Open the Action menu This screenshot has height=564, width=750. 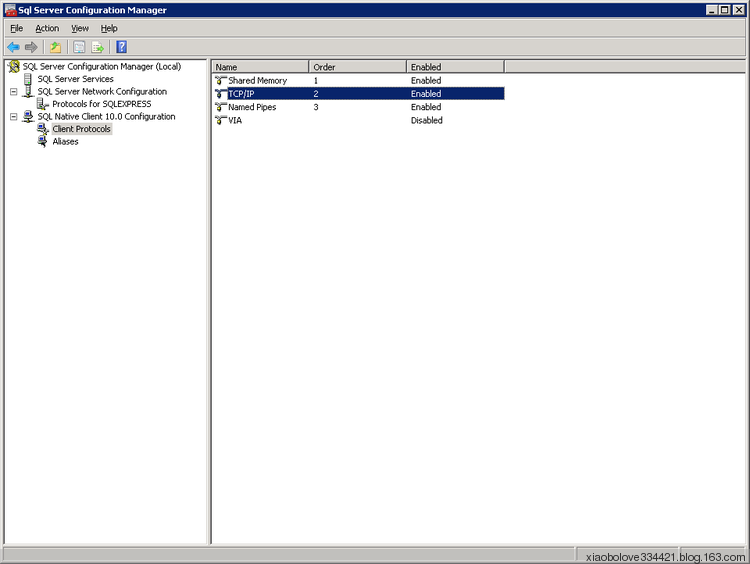47,28
